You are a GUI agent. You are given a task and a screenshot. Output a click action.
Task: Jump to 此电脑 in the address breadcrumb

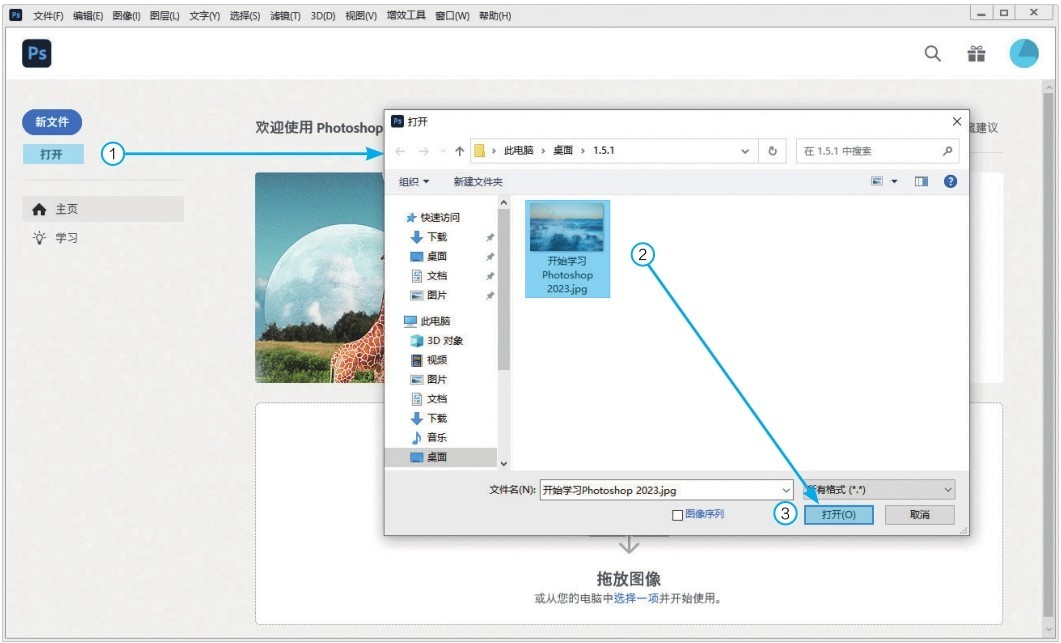coord(518,150)
